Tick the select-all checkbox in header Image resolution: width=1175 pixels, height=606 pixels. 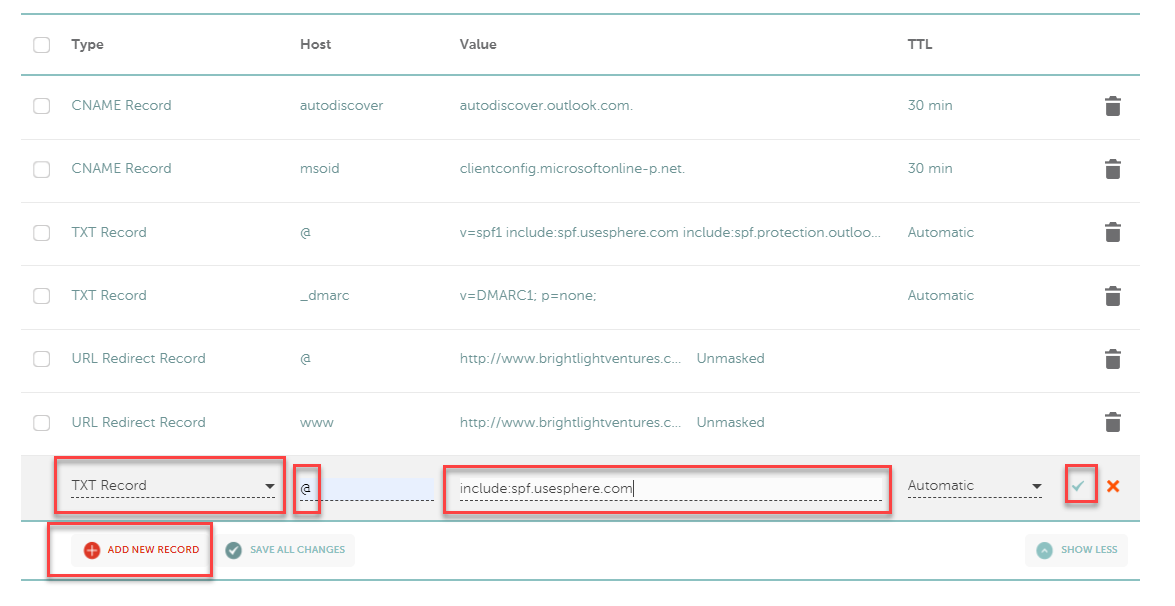41,45
